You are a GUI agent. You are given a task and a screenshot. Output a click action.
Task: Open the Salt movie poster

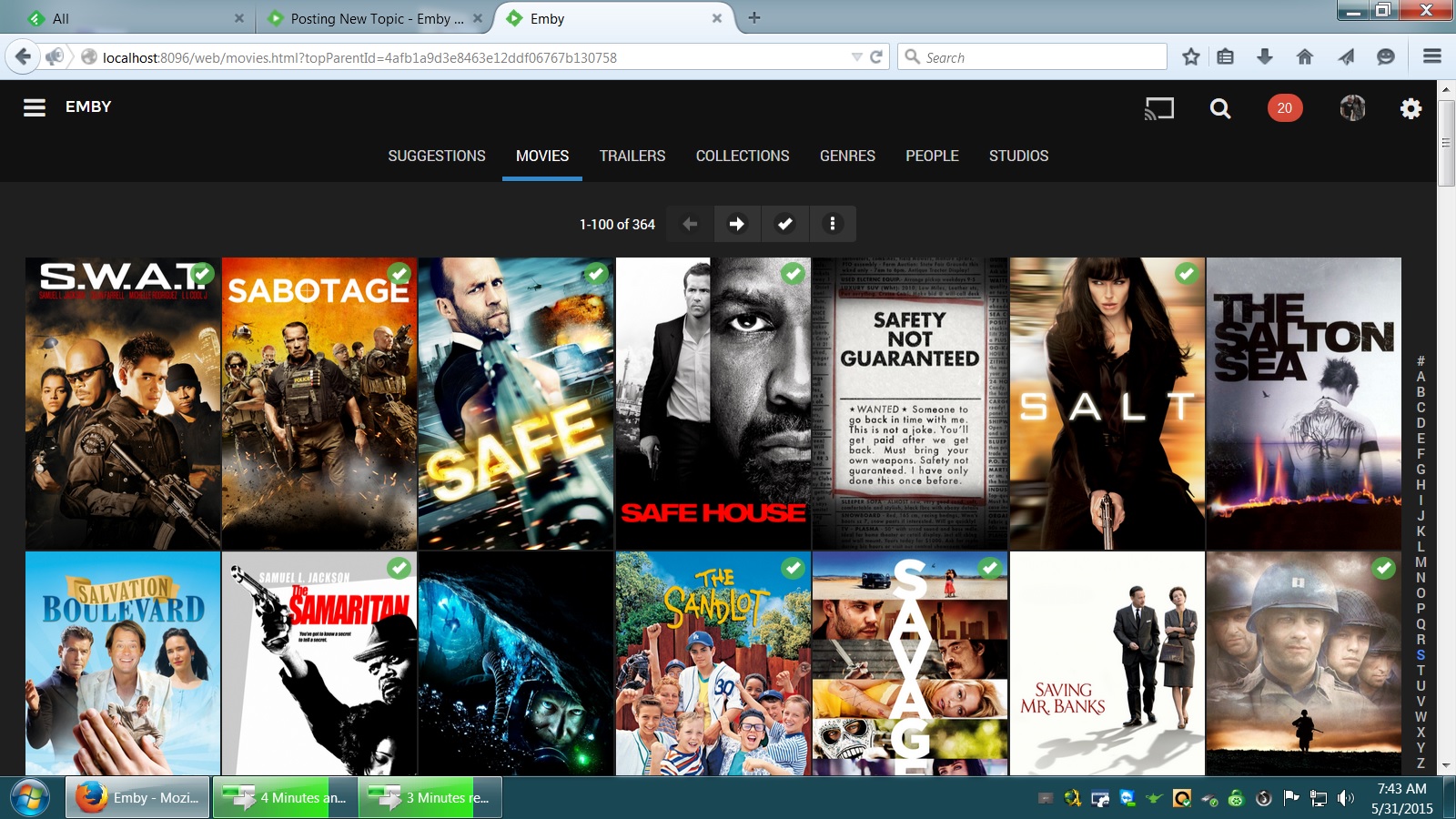pyautogui.click(x=1107, y=403)
